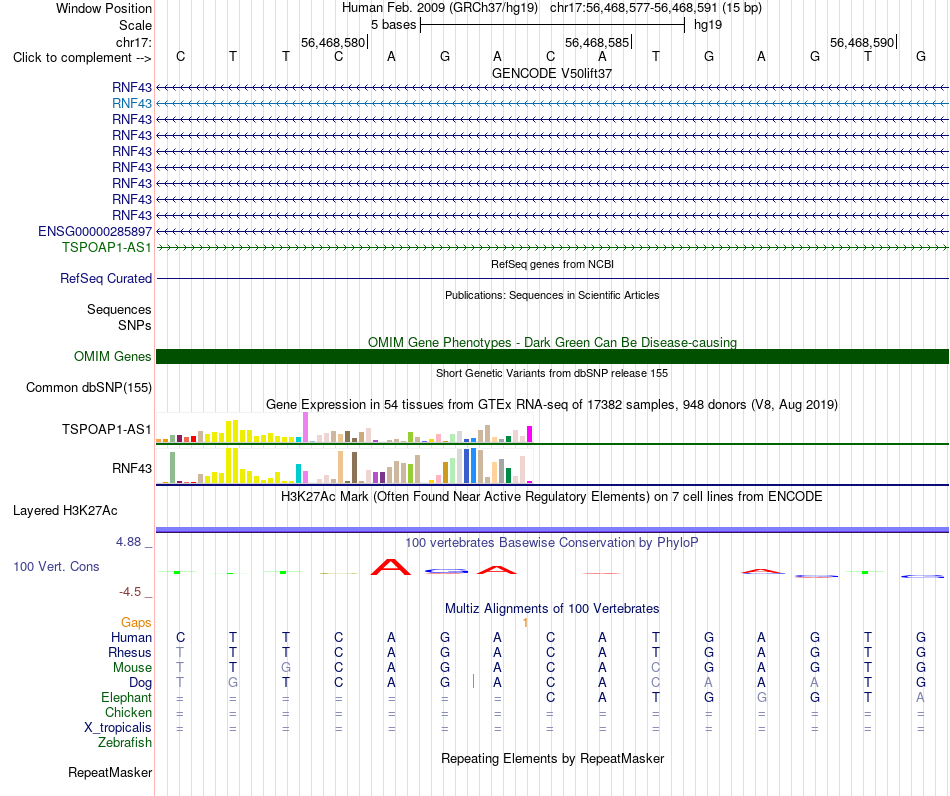This screenshot has width=950, height=796.
Task: Select the Mouse alignment row label
Action: coord(132,668)
